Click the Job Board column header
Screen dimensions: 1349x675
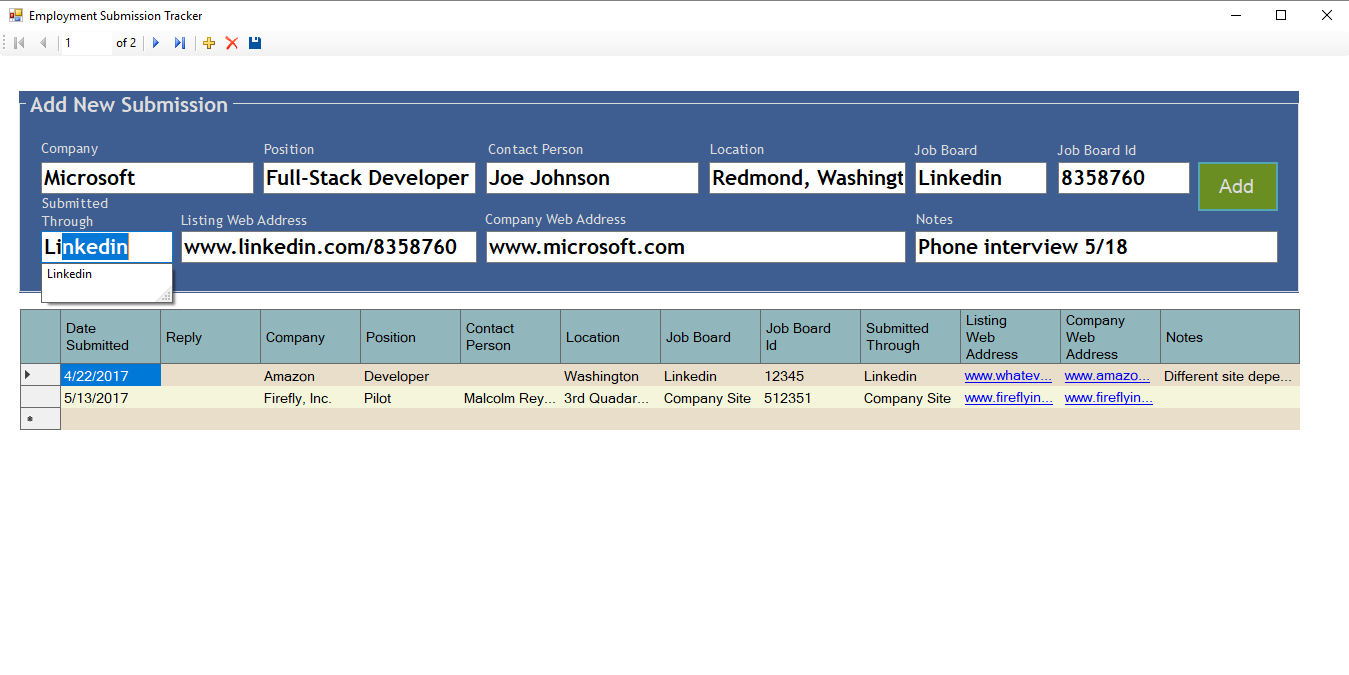[710, 337]
